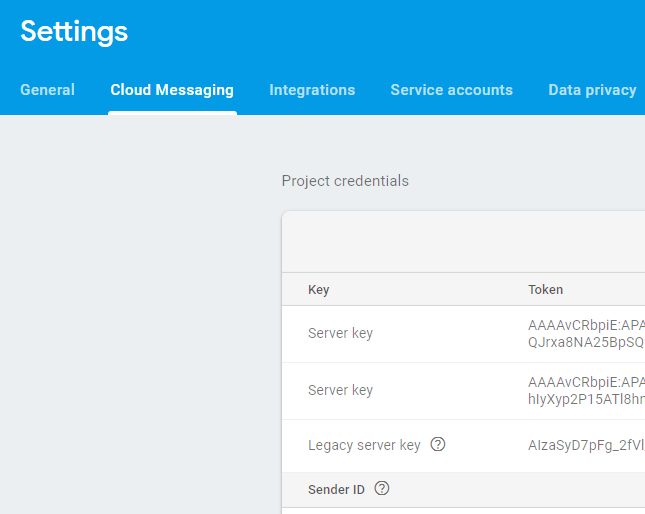645x514 pixels.
Task: Go to the Data privacy tab
Action: point(592,90)
